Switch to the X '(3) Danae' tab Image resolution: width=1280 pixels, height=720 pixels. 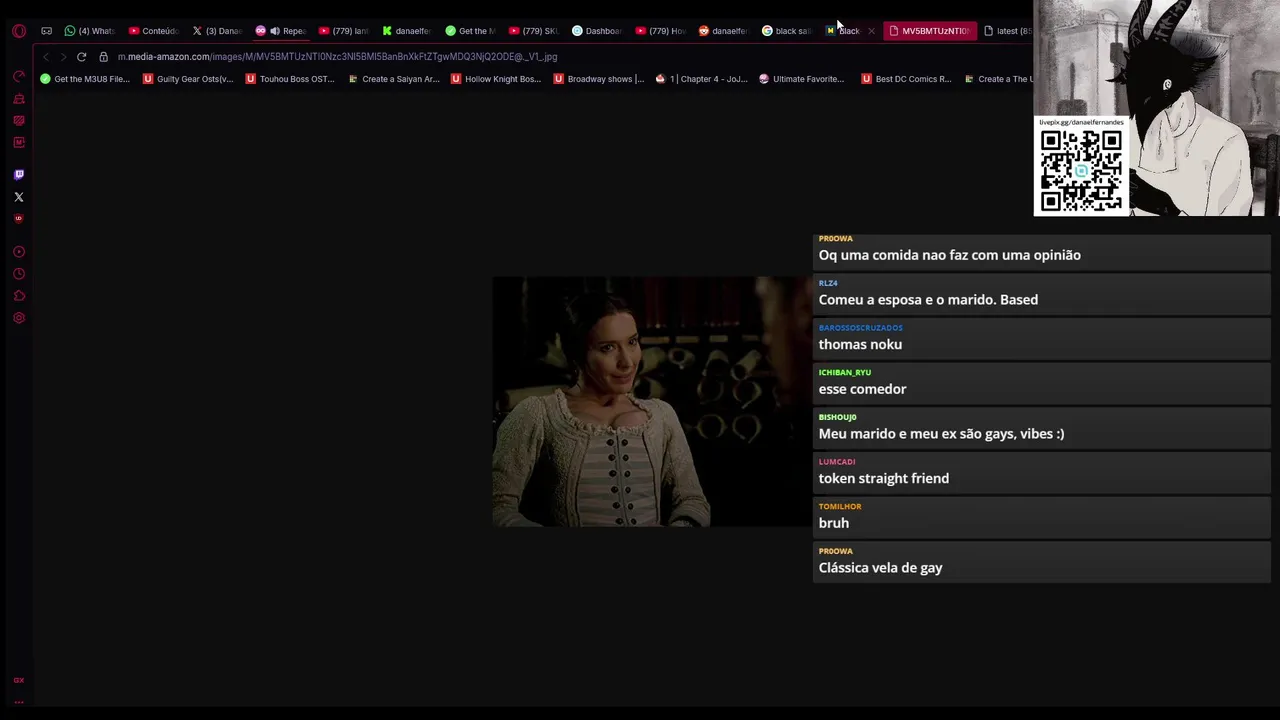(x=217, y=31)
